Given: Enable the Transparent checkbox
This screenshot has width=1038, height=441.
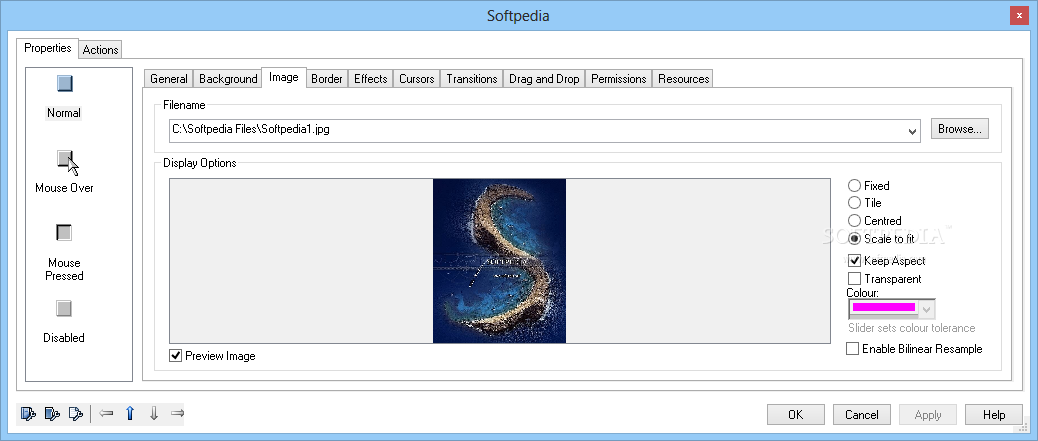Looking at the screenshot, I should pos(854,279).
